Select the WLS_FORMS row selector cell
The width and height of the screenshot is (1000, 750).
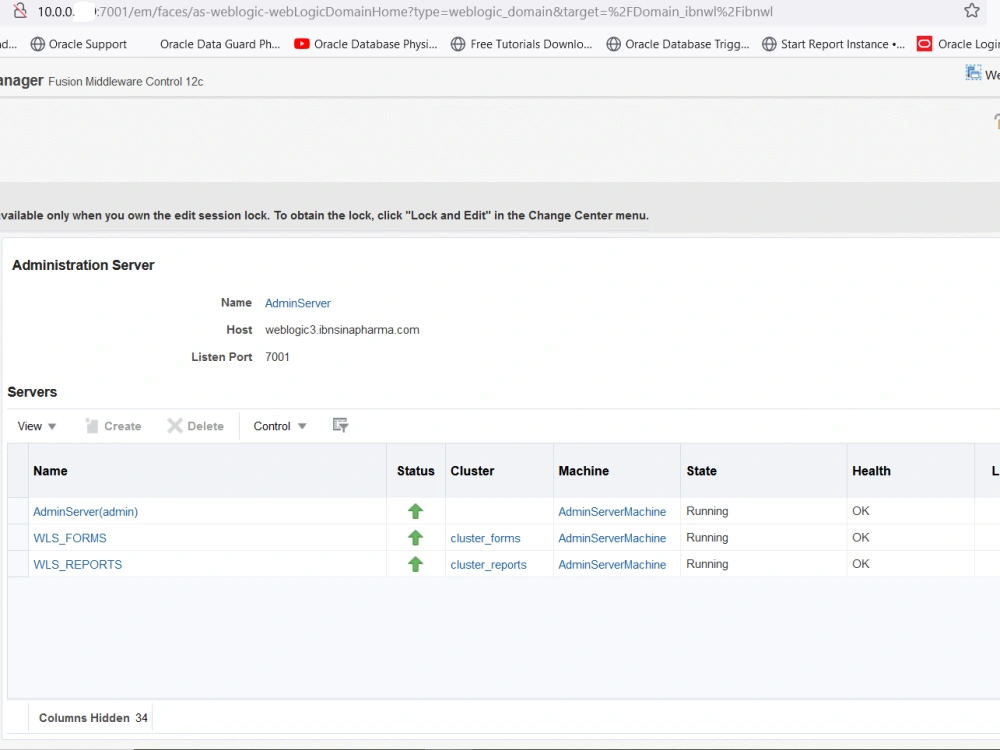click(x=18, y=538)
